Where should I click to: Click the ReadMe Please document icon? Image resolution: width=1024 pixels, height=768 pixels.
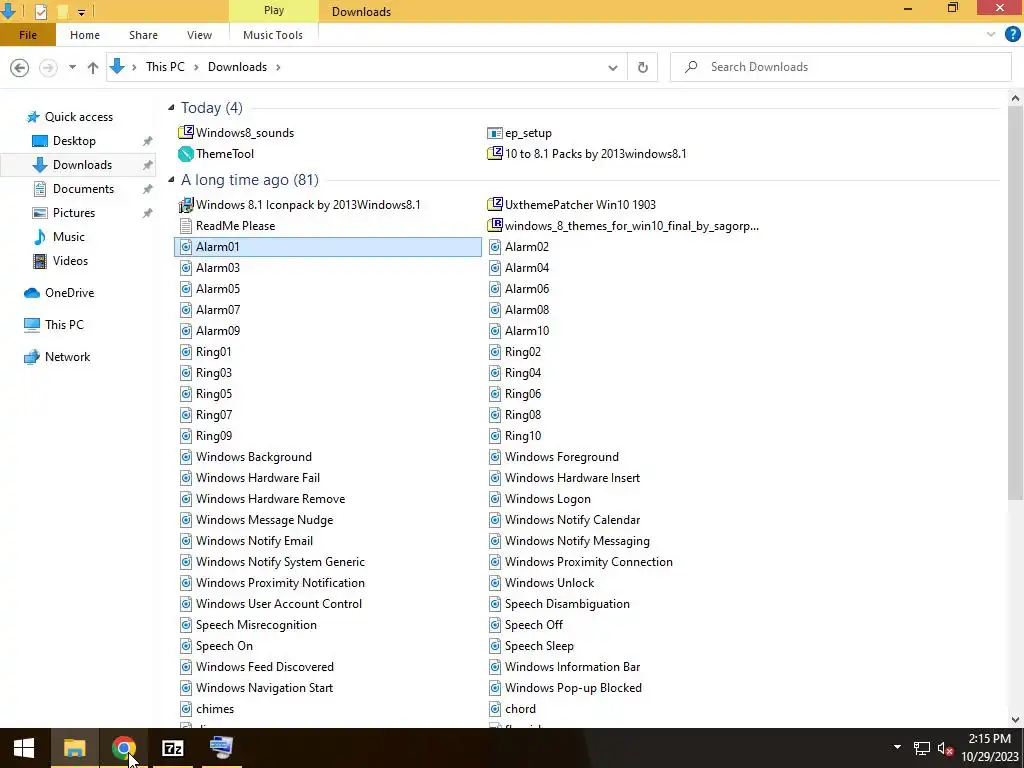(x=186, y=226)
